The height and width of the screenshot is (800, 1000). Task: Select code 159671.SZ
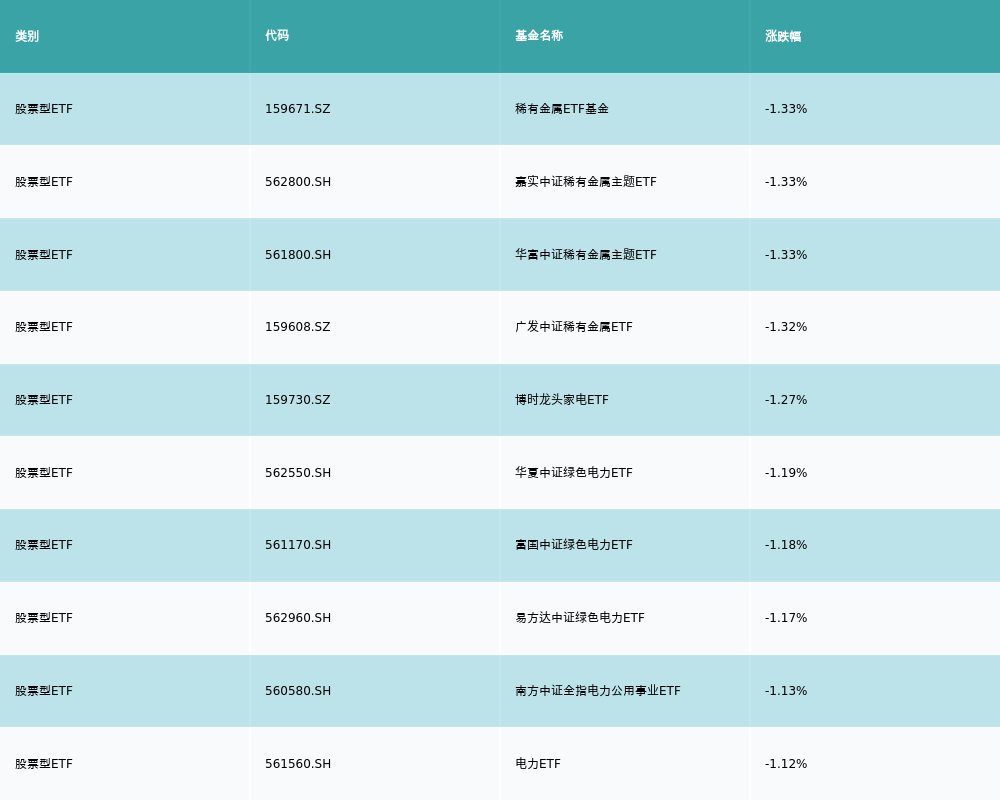297,109
